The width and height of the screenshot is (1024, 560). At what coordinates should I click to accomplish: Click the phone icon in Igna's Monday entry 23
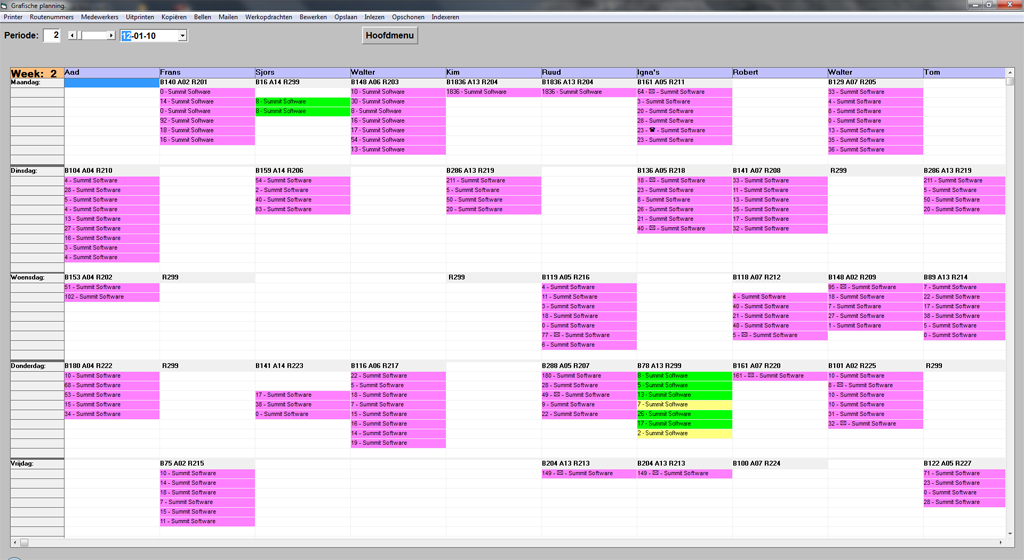pyautogui.click(x=654, y=130)
